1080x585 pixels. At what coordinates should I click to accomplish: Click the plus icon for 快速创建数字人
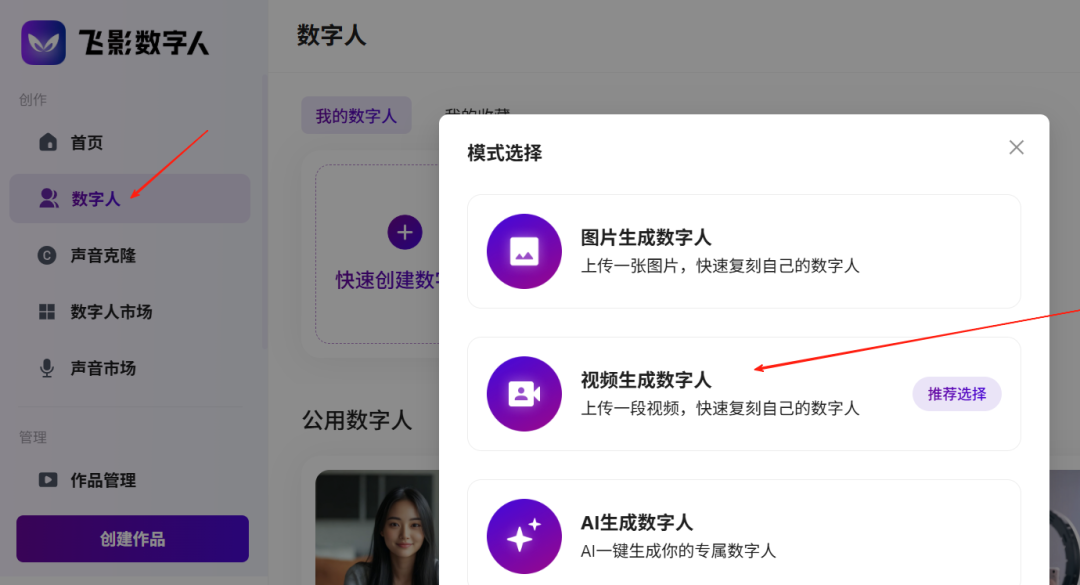point(405,232)
